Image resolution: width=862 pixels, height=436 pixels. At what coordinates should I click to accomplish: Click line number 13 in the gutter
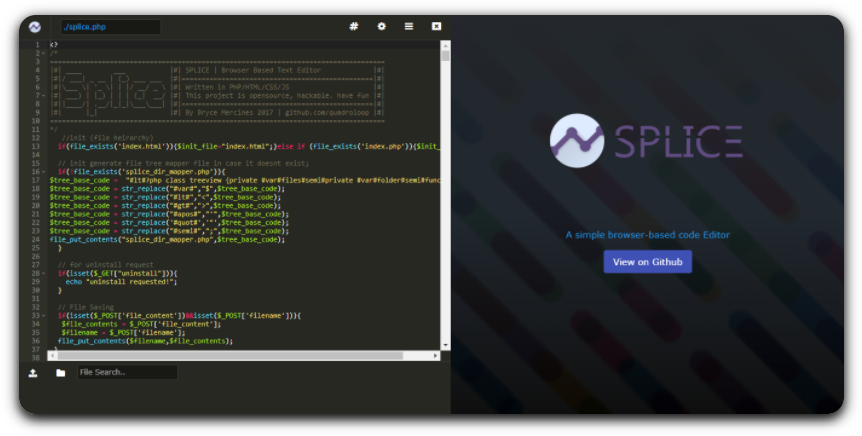(x=36, y=146)
